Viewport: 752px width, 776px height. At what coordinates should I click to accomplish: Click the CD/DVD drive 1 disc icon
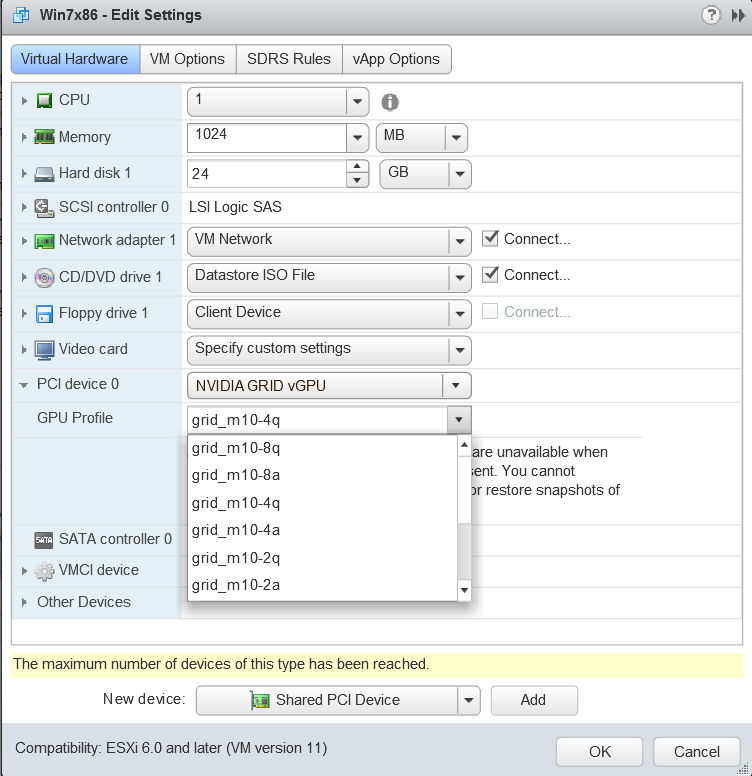[x=45, y=277]
